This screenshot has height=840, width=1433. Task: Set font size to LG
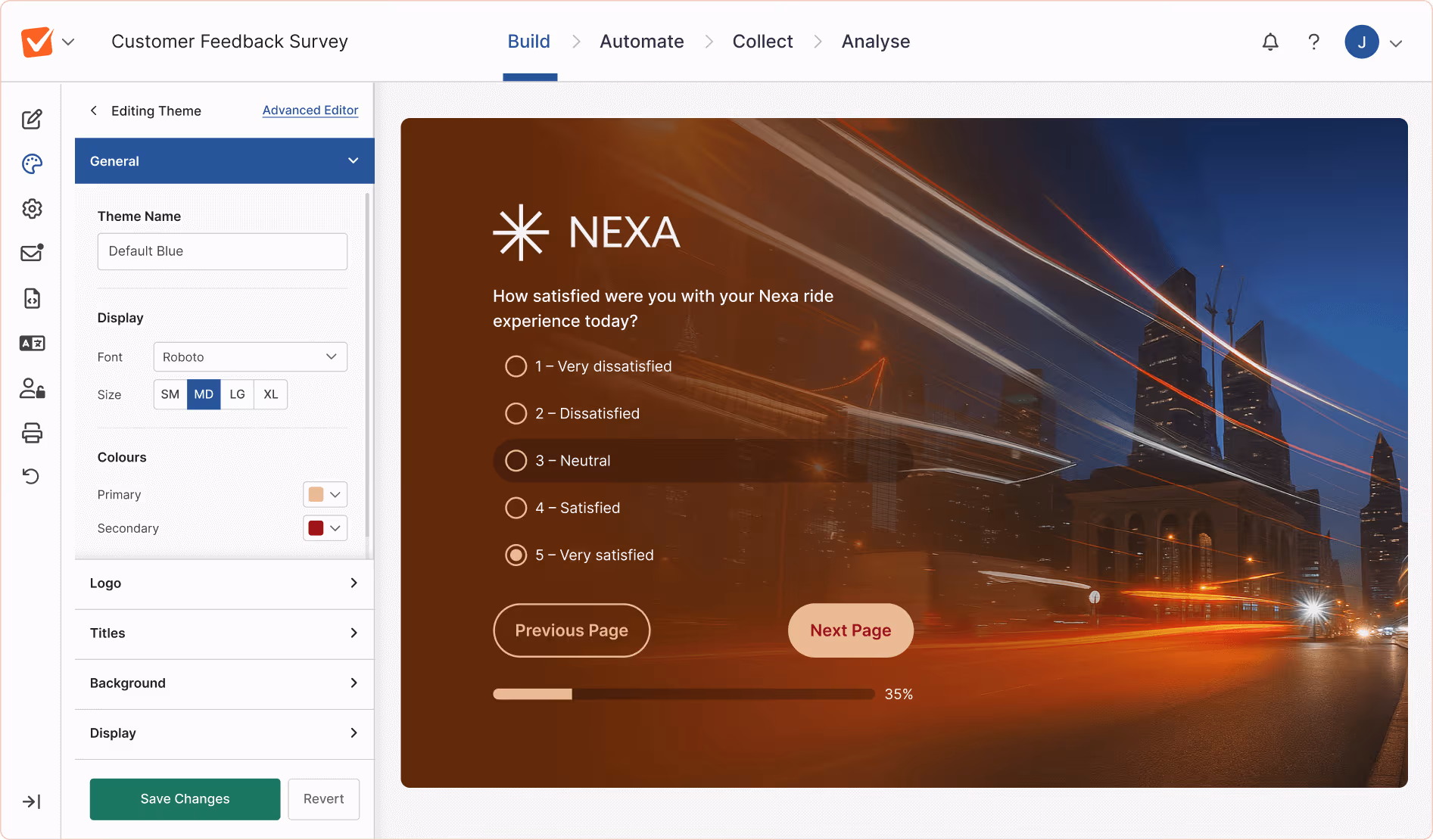coord(237,394)
